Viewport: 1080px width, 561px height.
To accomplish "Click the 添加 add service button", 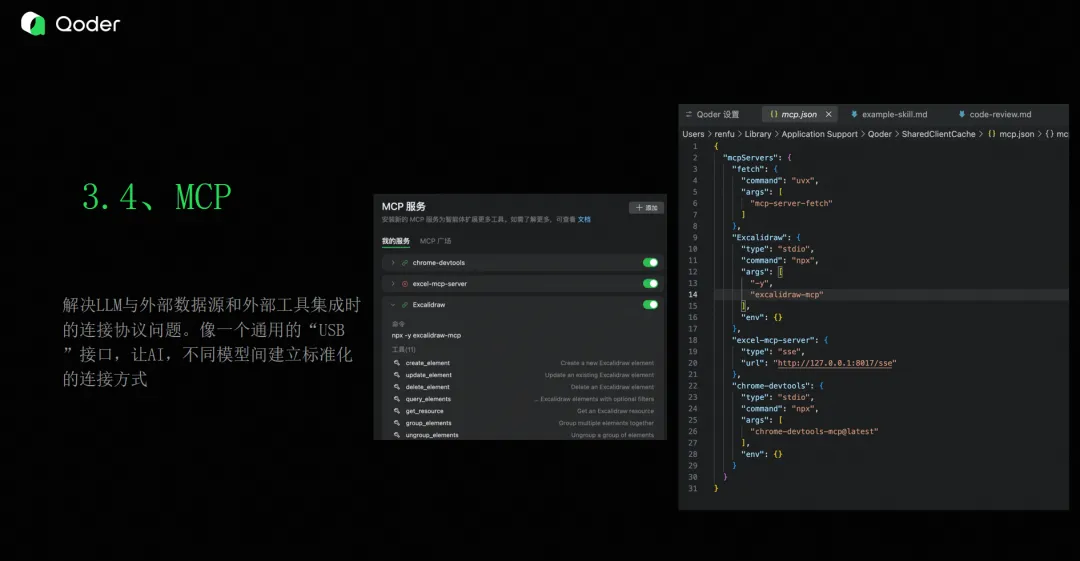I will click(646, 207).
